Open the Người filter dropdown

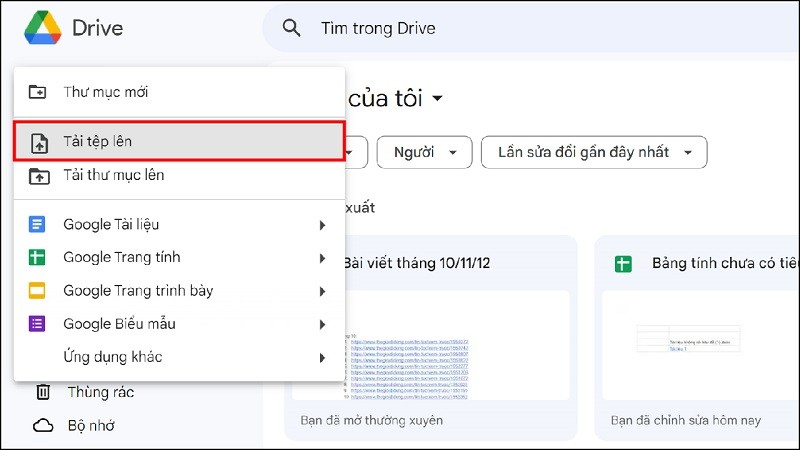(424, 152)
